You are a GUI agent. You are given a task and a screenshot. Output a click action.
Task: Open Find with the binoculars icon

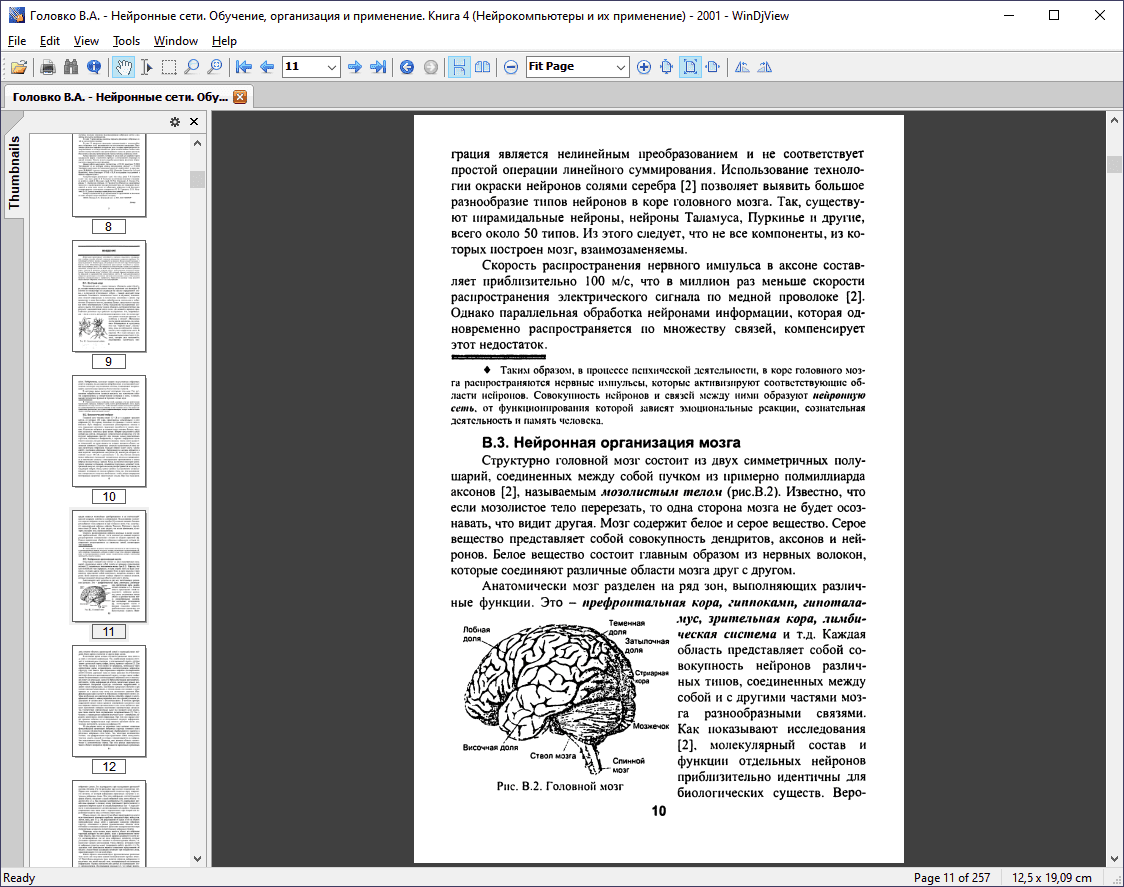71,67
